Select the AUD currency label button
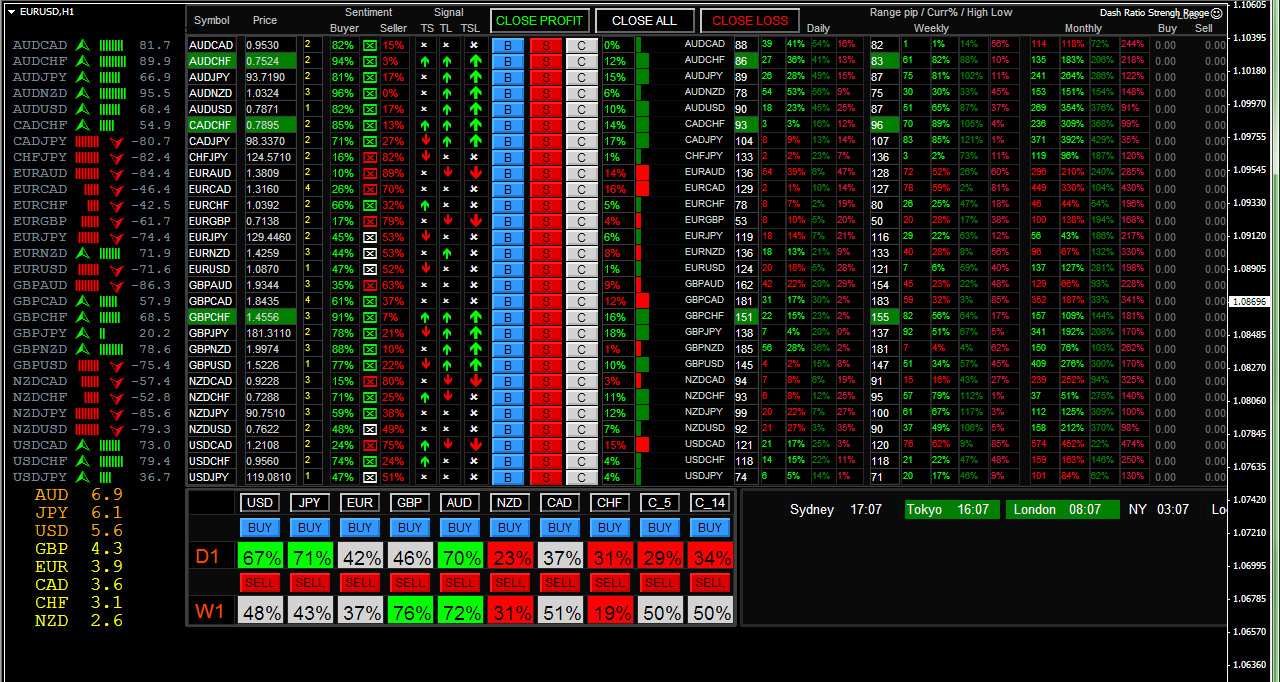 coord(460,502)
